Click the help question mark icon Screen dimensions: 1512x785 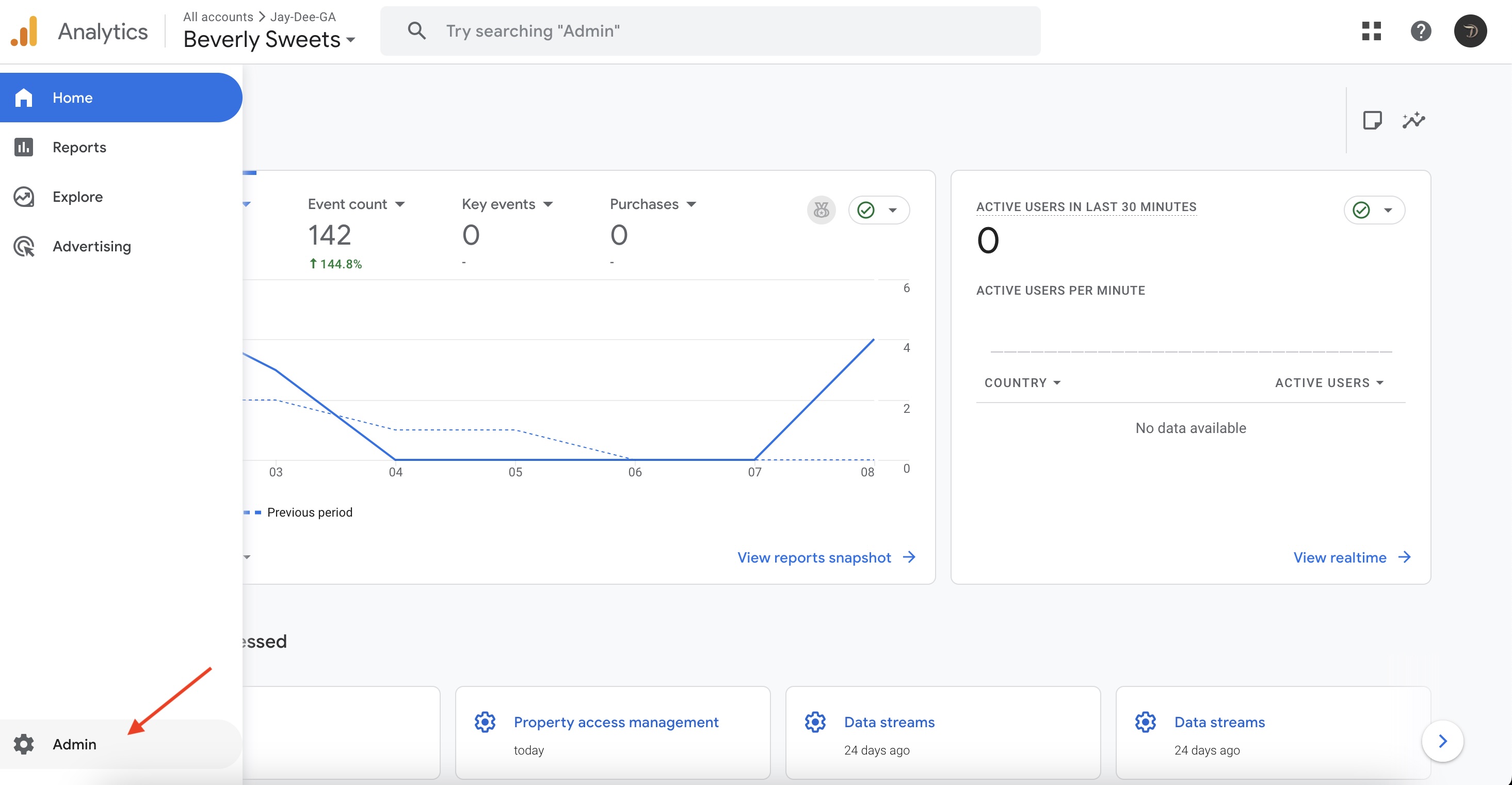[1421, 30]
